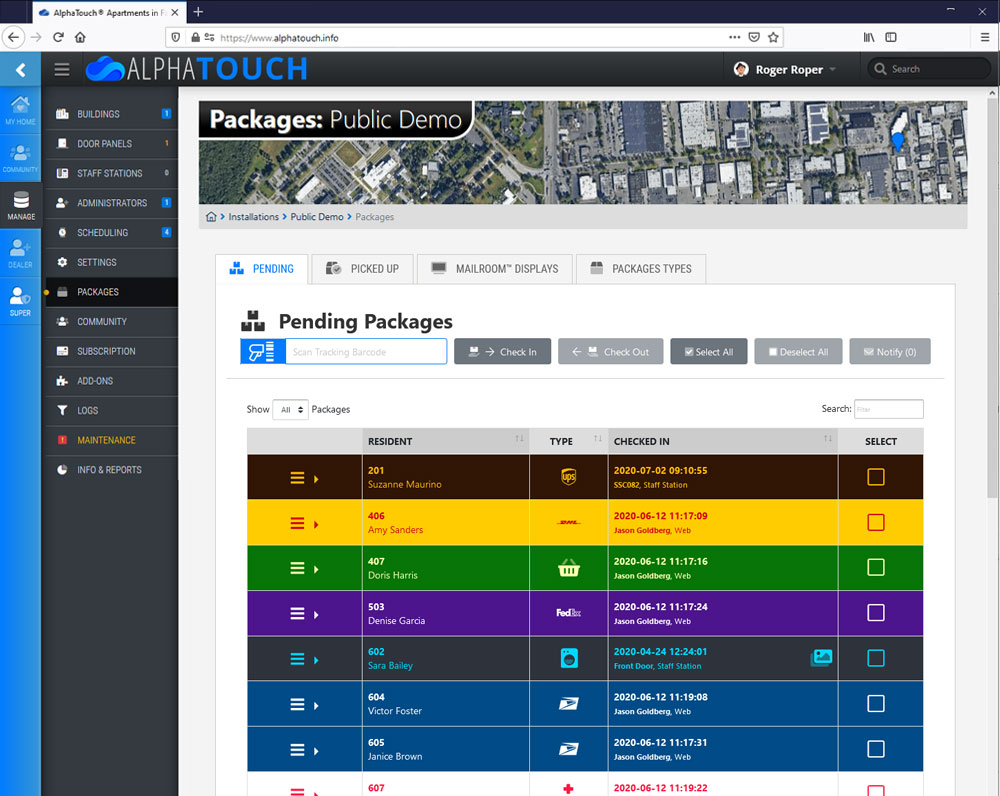The width and height of the screenshot is (1000, 796).
Task: Click Check In button
Action: tap(503, 351)
